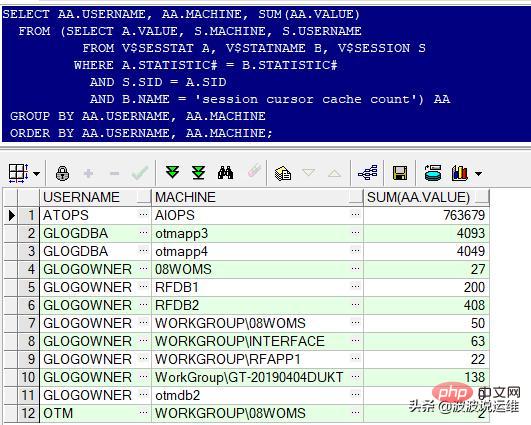Open ellipsis editor for ATOPS username cell
This screenshot has height=425, width=531.
click(x=144, y=214)
